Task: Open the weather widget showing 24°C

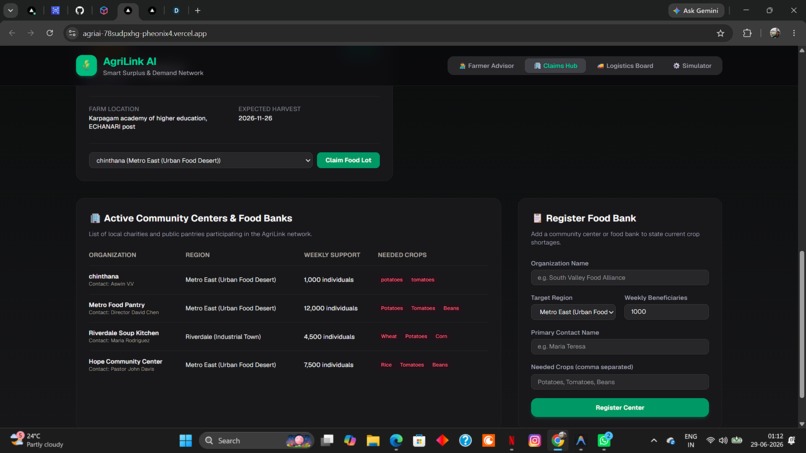Action: pyautogui.click(x=37, y=441)
